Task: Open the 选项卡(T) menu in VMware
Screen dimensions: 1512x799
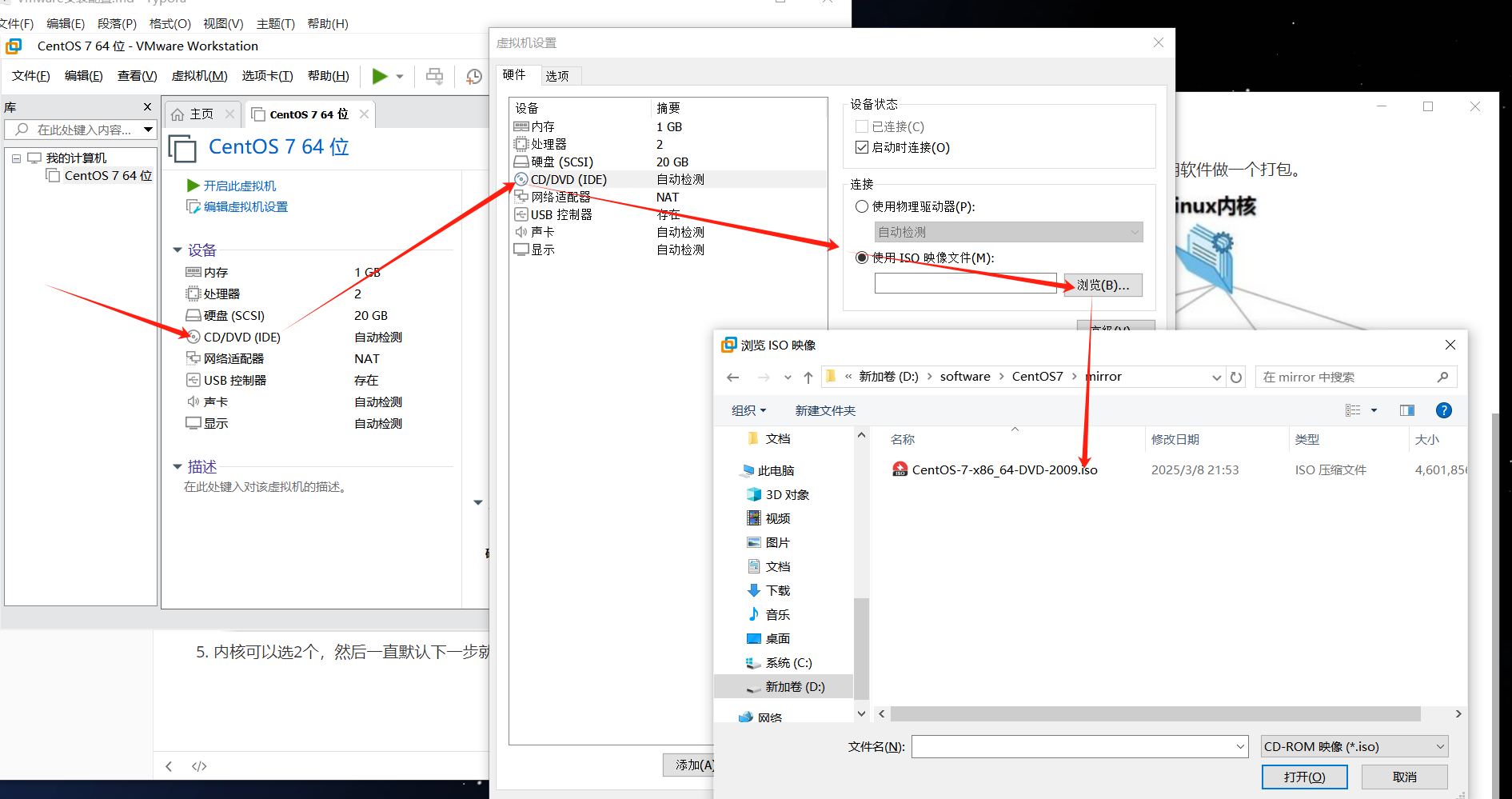Action: pyautogui.click(x=268, y=76)
